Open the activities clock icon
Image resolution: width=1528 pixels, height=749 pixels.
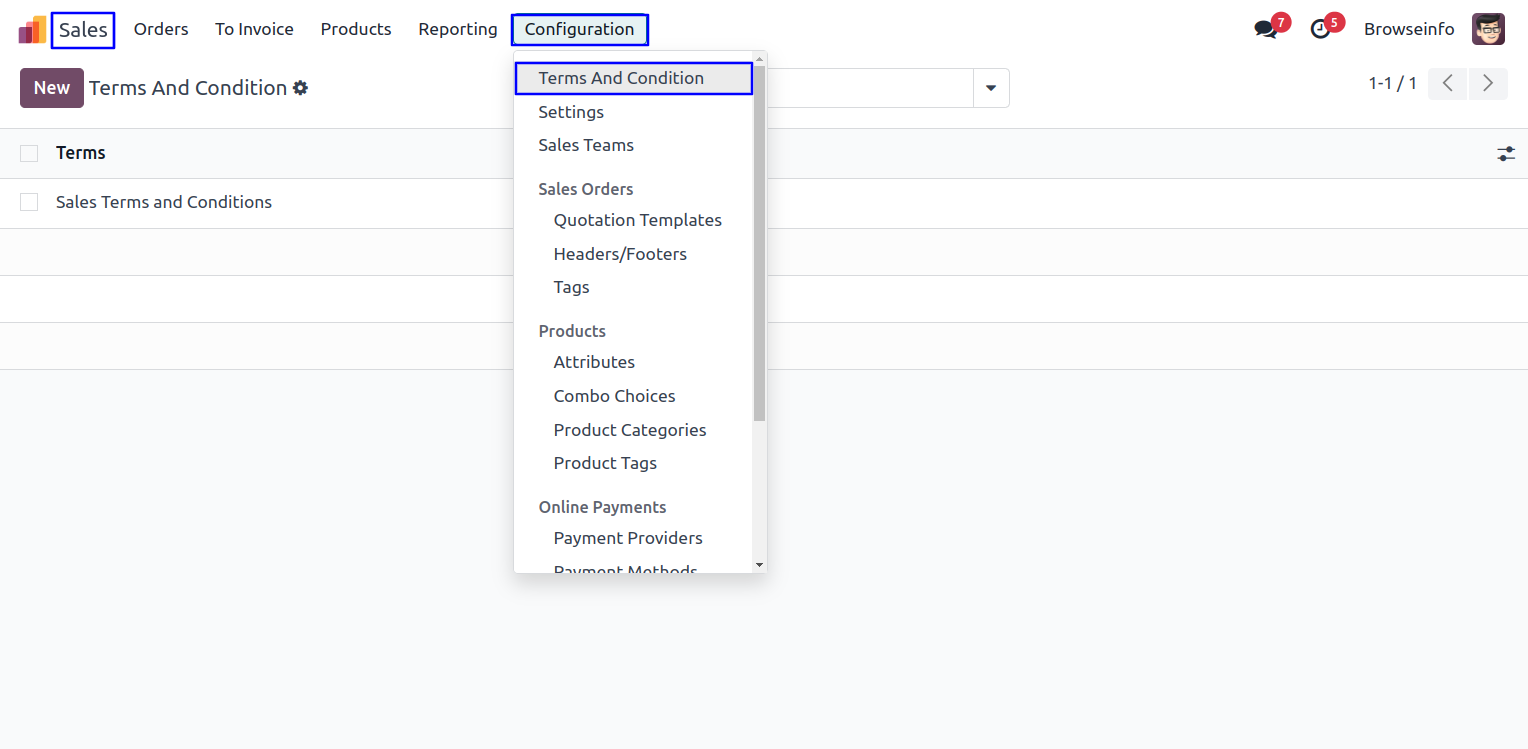[x=1320, y=30]
